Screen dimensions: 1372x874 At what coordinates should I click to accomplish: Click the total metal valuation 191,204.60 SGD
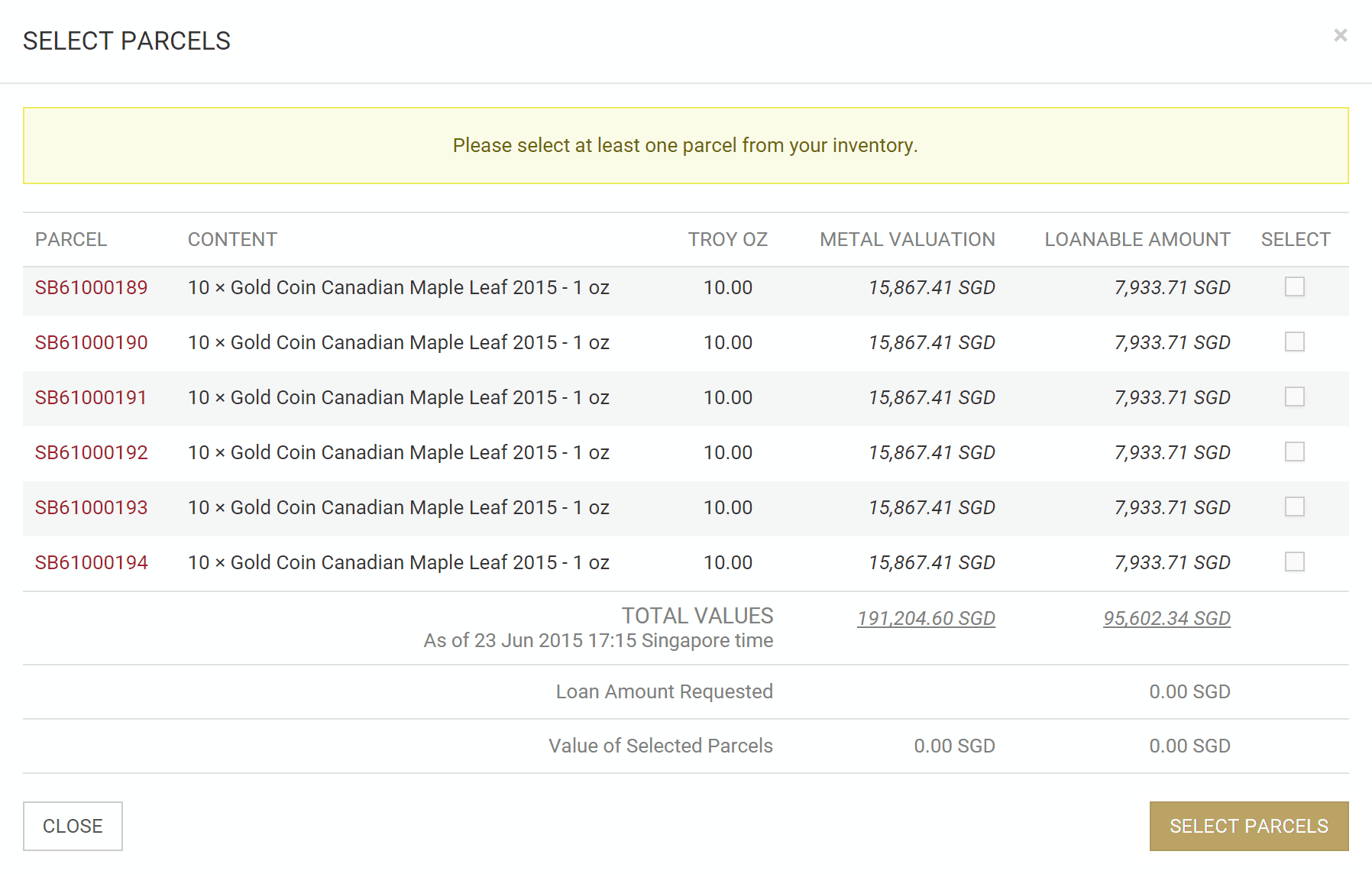926,618
